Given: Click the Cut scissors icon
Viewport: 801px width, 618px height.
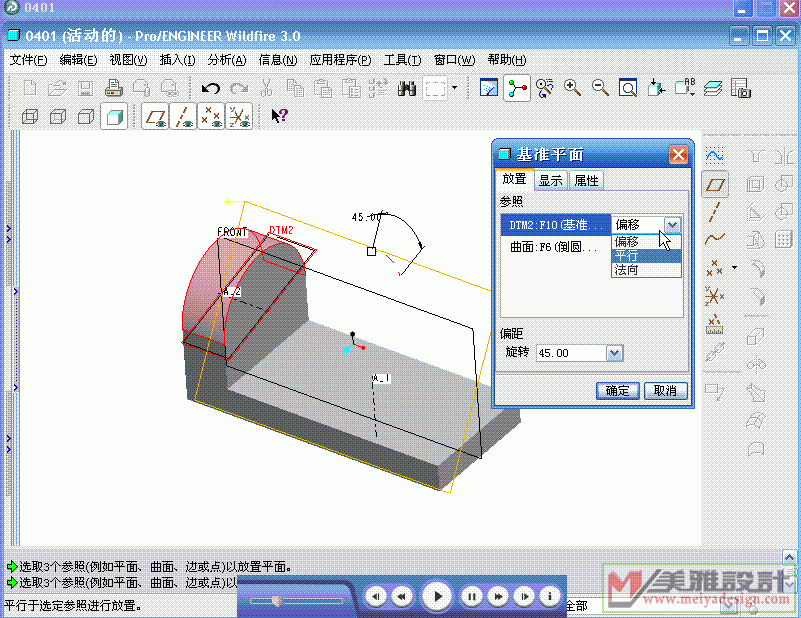Looking at the screenshot, I should [266, 88].
